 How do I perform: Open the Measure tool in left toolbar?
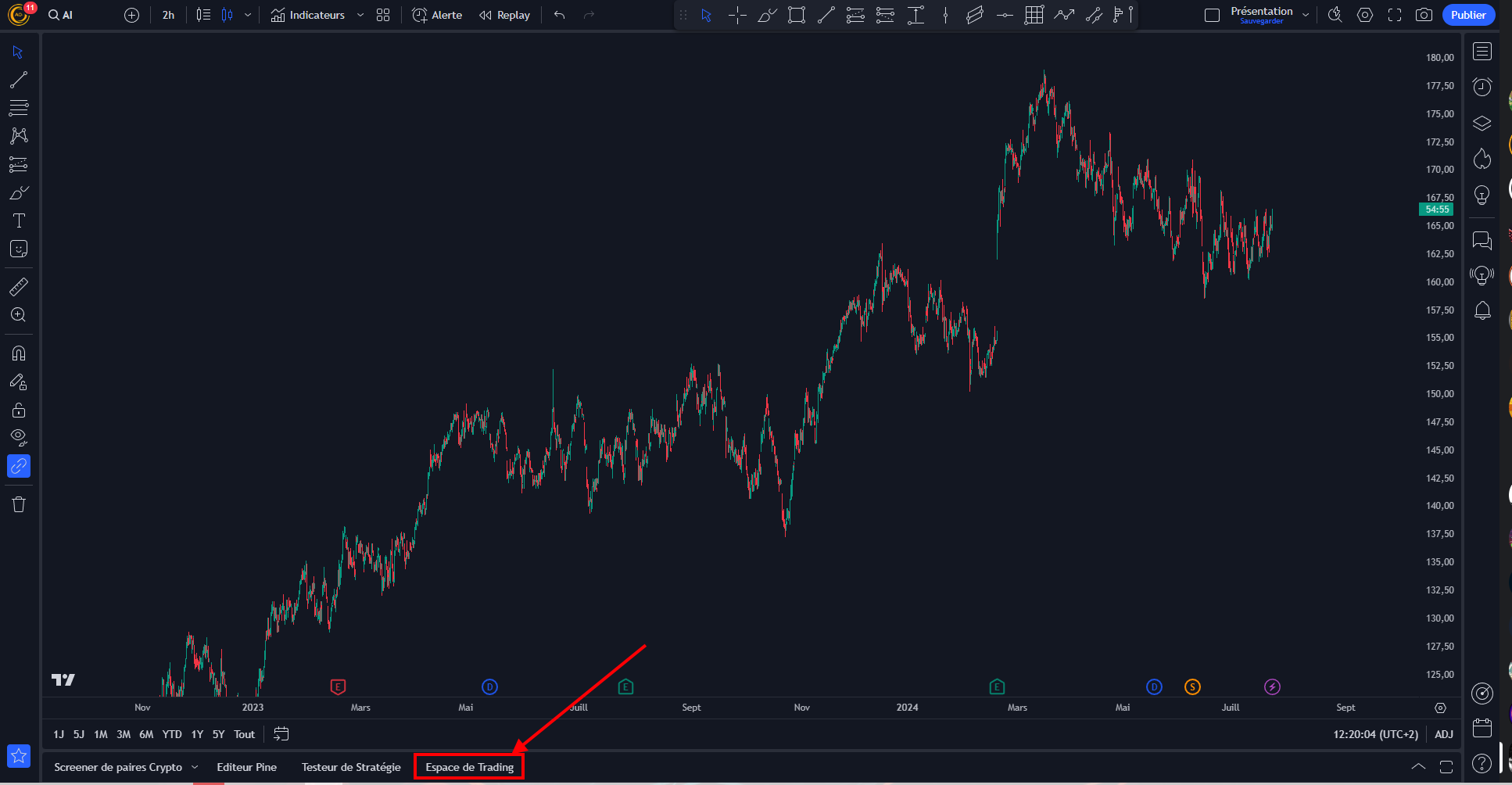coord(19,286)
